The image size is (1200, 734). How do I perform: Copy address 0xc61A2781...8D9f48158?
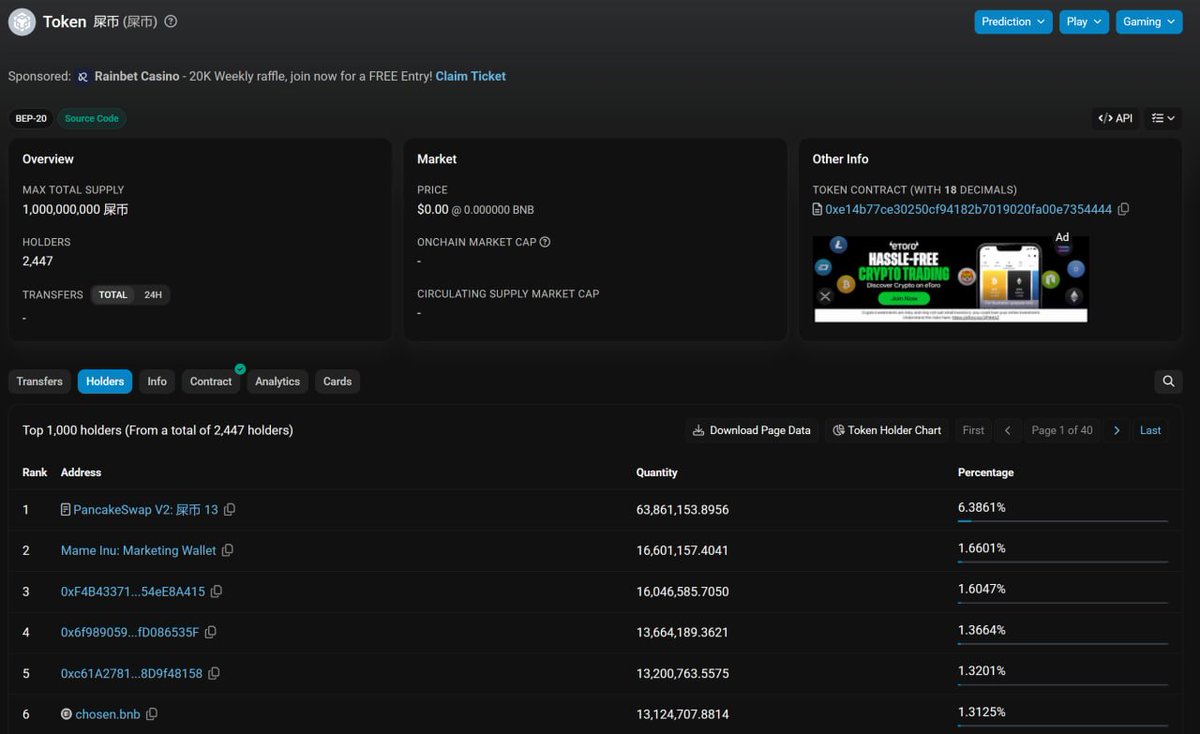pyautogui.click(x=214, y=674)
